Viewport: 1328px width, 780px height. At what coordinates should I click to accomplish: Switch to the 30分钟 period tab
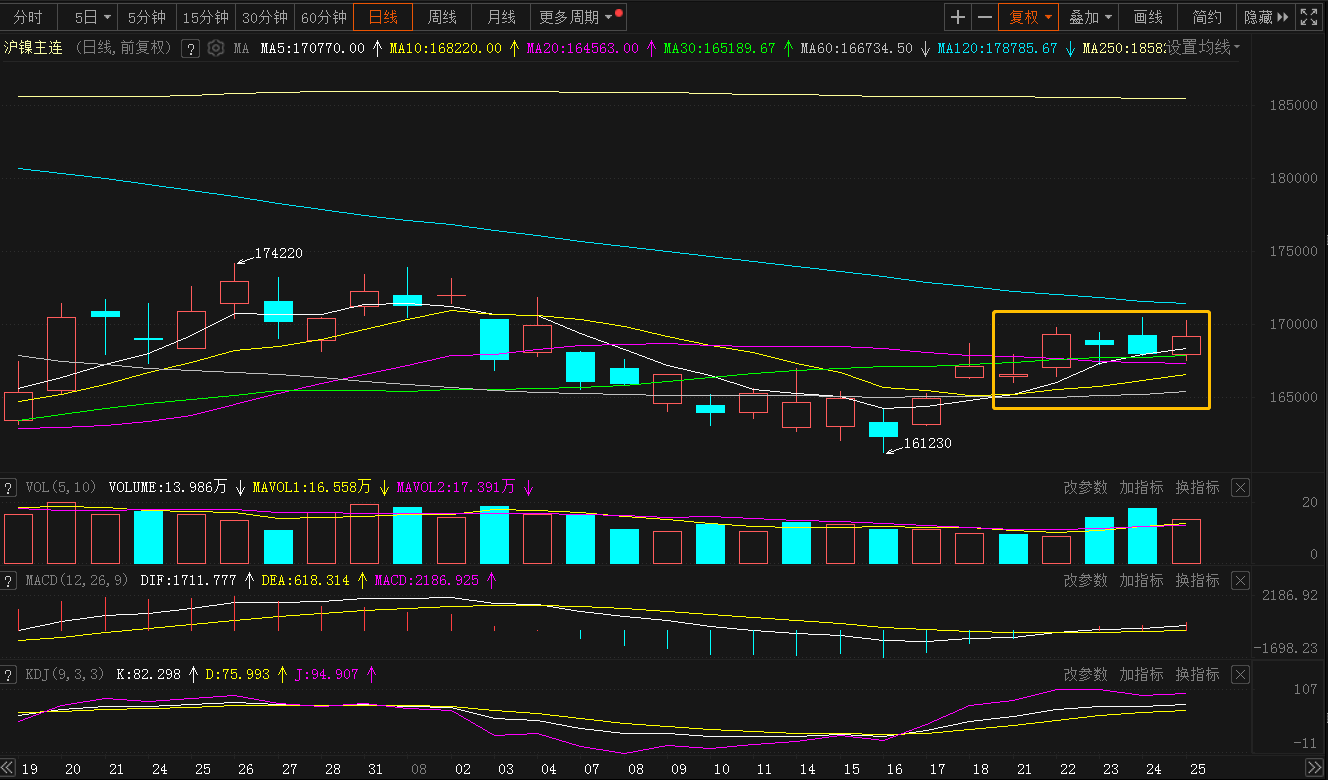click(265, 17)
